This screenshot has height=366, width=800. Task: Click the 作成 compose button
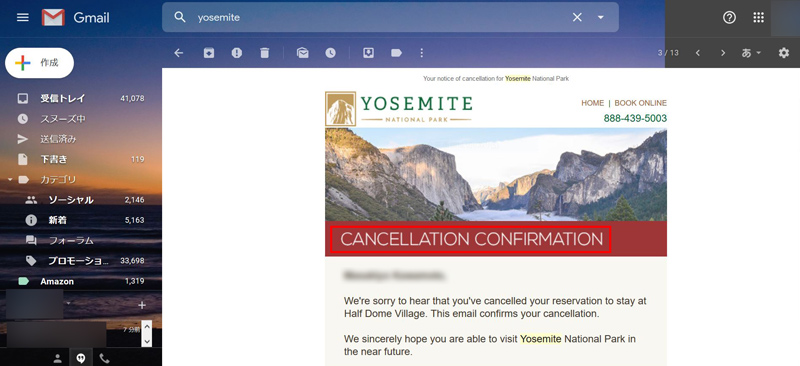(x=40, y=63)
